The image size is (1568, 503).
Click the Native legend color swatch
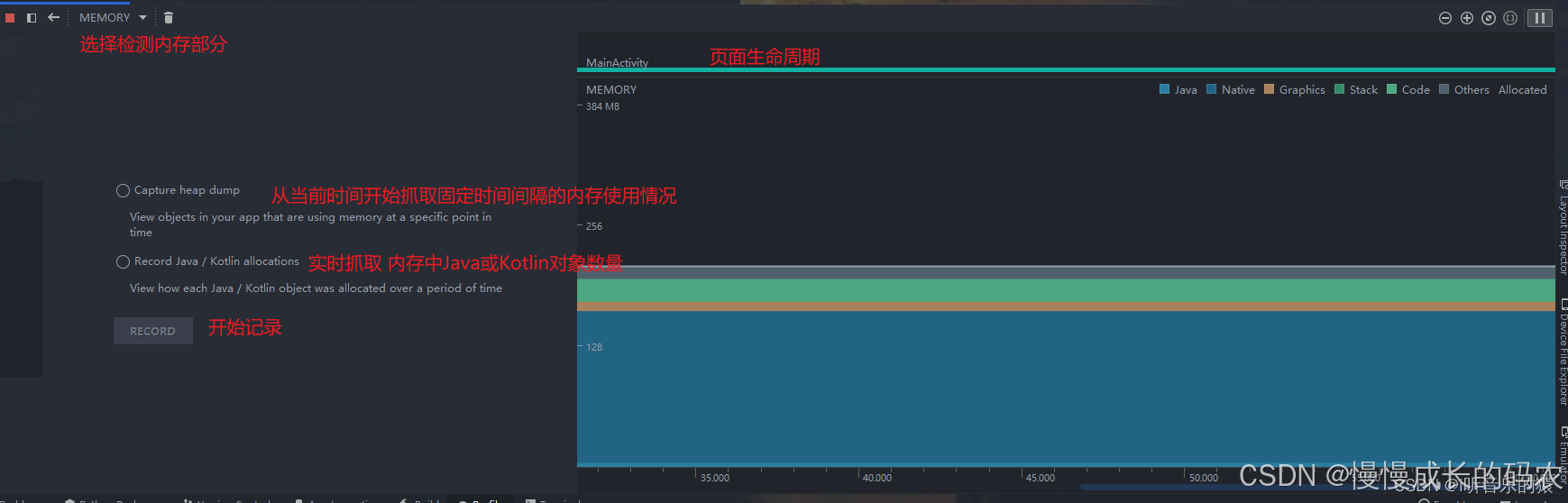point(1212,89)
